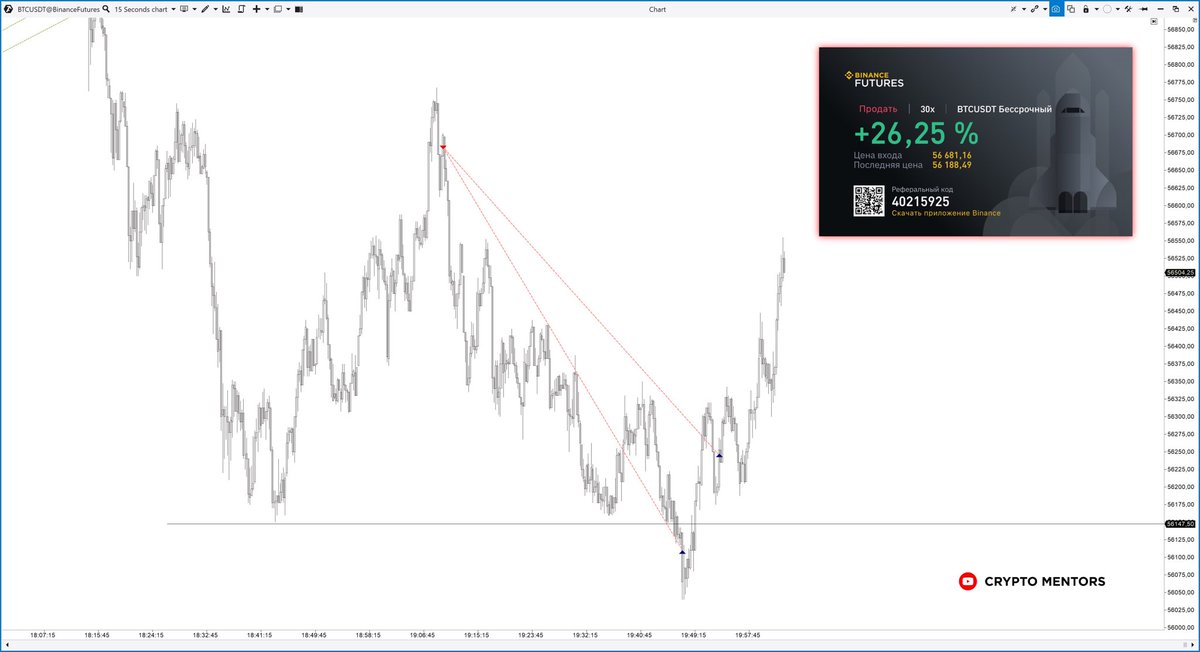Expand the circle color dropdown arrow
This screenshot has height=652, width=1200.
tap(1118, 9)
